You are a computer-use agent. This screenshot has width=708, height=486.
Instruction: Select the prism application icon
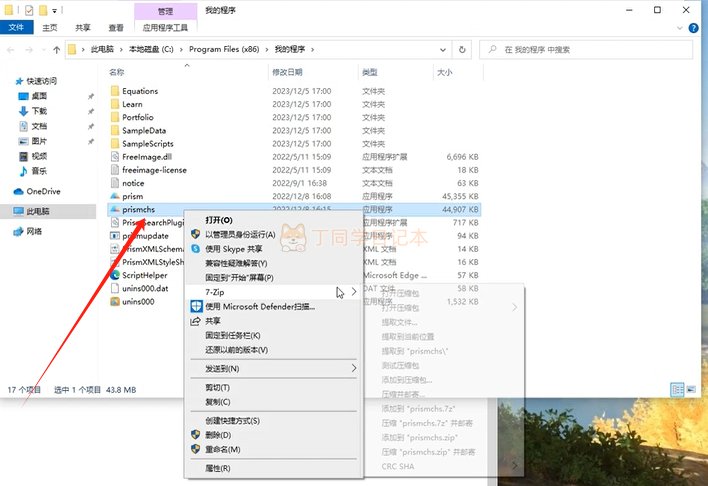coord(115,196)
